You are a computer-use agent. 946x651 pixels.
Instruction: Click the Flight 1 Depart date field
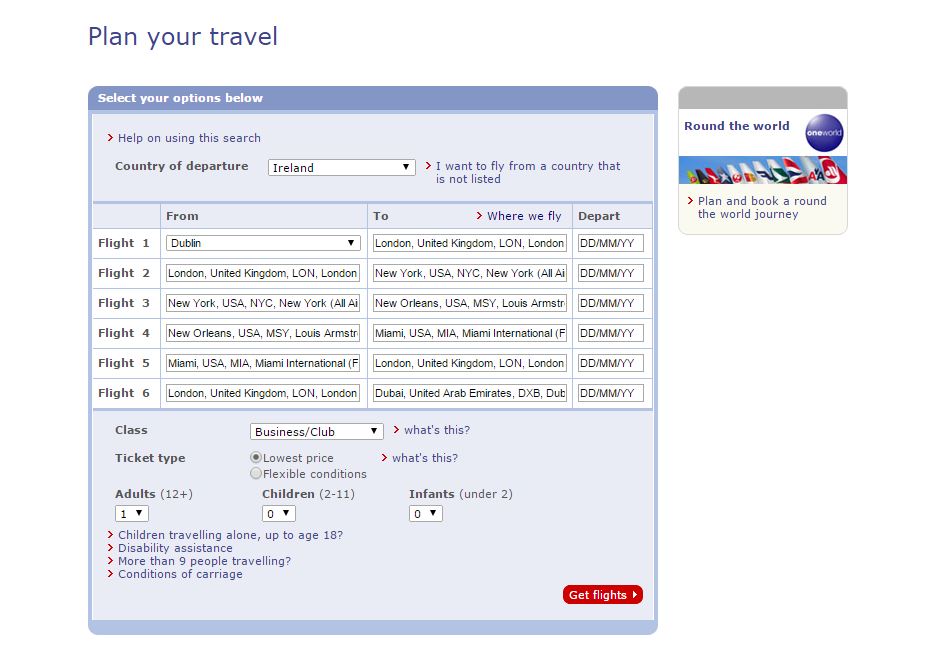pyautogui.click(x=610, y=243)
